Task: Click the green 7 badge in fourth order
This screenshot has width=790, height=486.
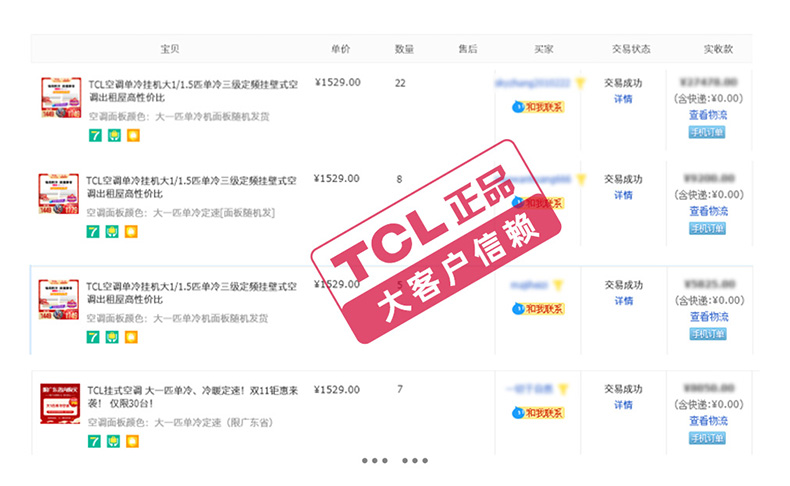Action: (x=94, y=442)
